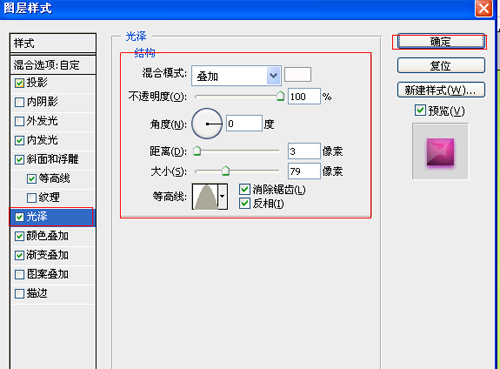Toggle the 投影 drop shadow checkbox
This screenshot has height=369, width=500.
(20, 83)
